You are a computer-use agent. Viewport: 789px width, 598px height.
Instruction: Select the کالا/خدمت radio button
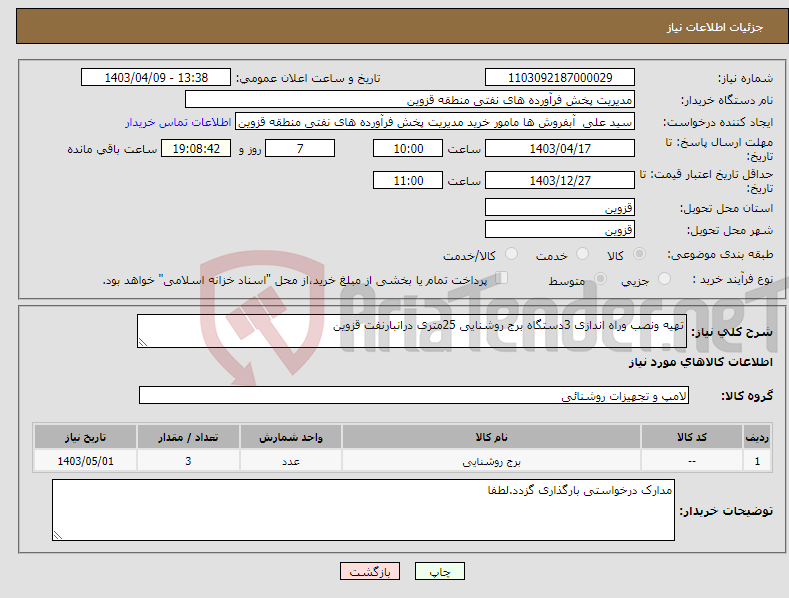coord(511,254)
